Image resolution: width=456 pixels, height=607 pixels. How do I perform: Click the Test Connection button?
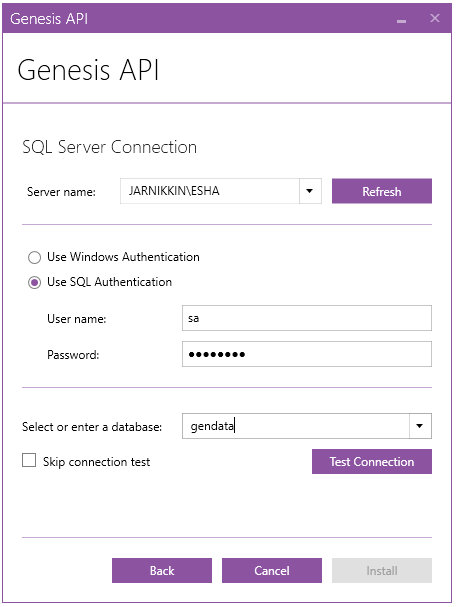click(372, 461)
